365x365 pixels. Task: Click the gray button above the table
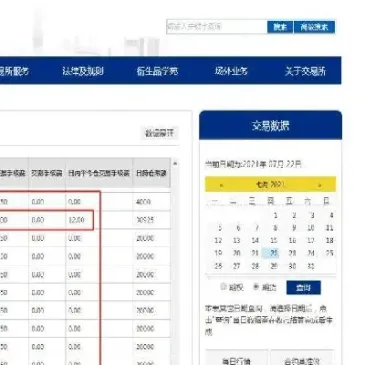(159, 133)
